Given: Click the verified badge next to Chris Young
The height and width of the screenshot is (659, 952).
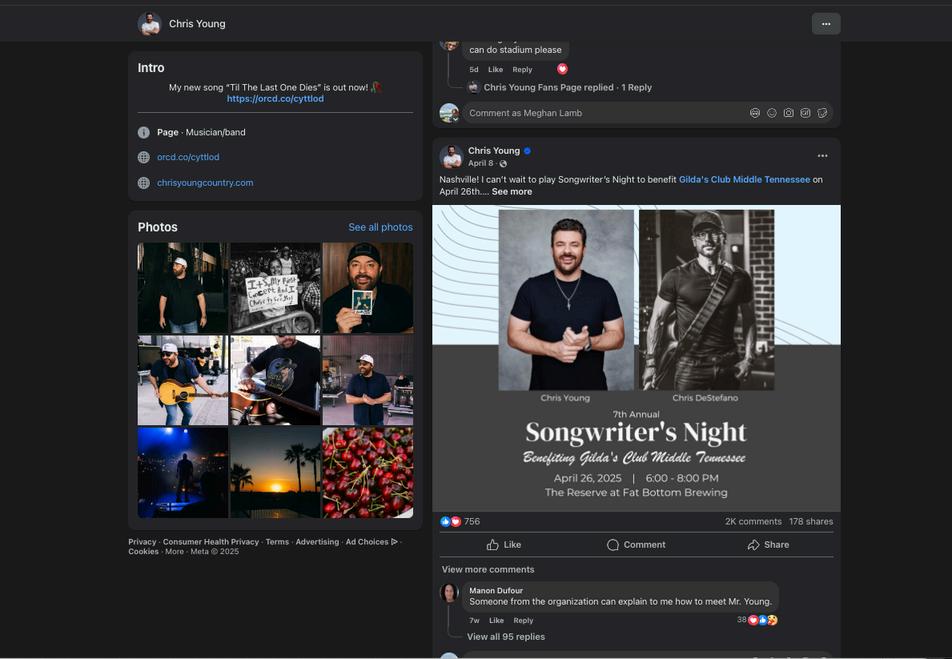Looking at the screenshot, I should coord(528,151).
